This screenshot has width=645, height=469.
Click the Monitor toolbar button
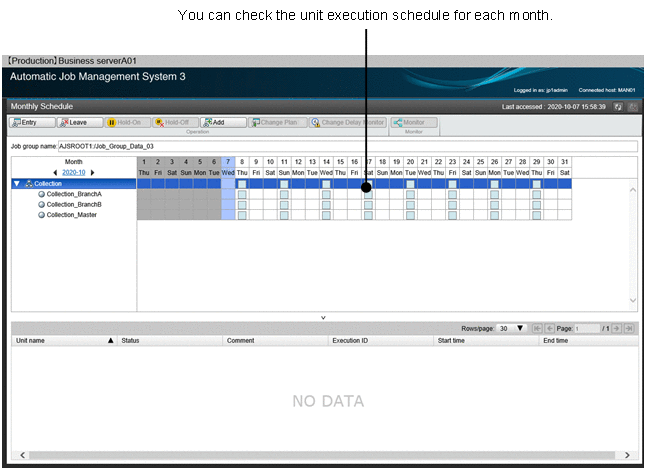tap(414, 123)
